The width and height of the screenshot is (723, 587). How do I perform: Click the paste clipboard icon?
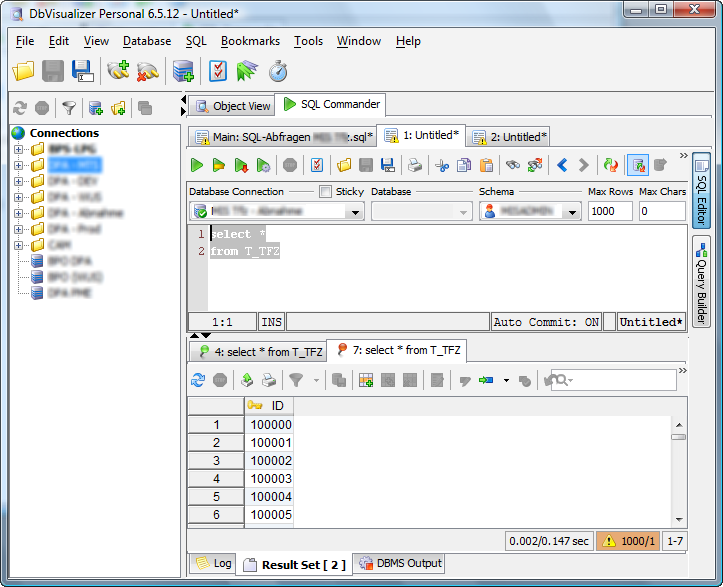click(486, 165)
